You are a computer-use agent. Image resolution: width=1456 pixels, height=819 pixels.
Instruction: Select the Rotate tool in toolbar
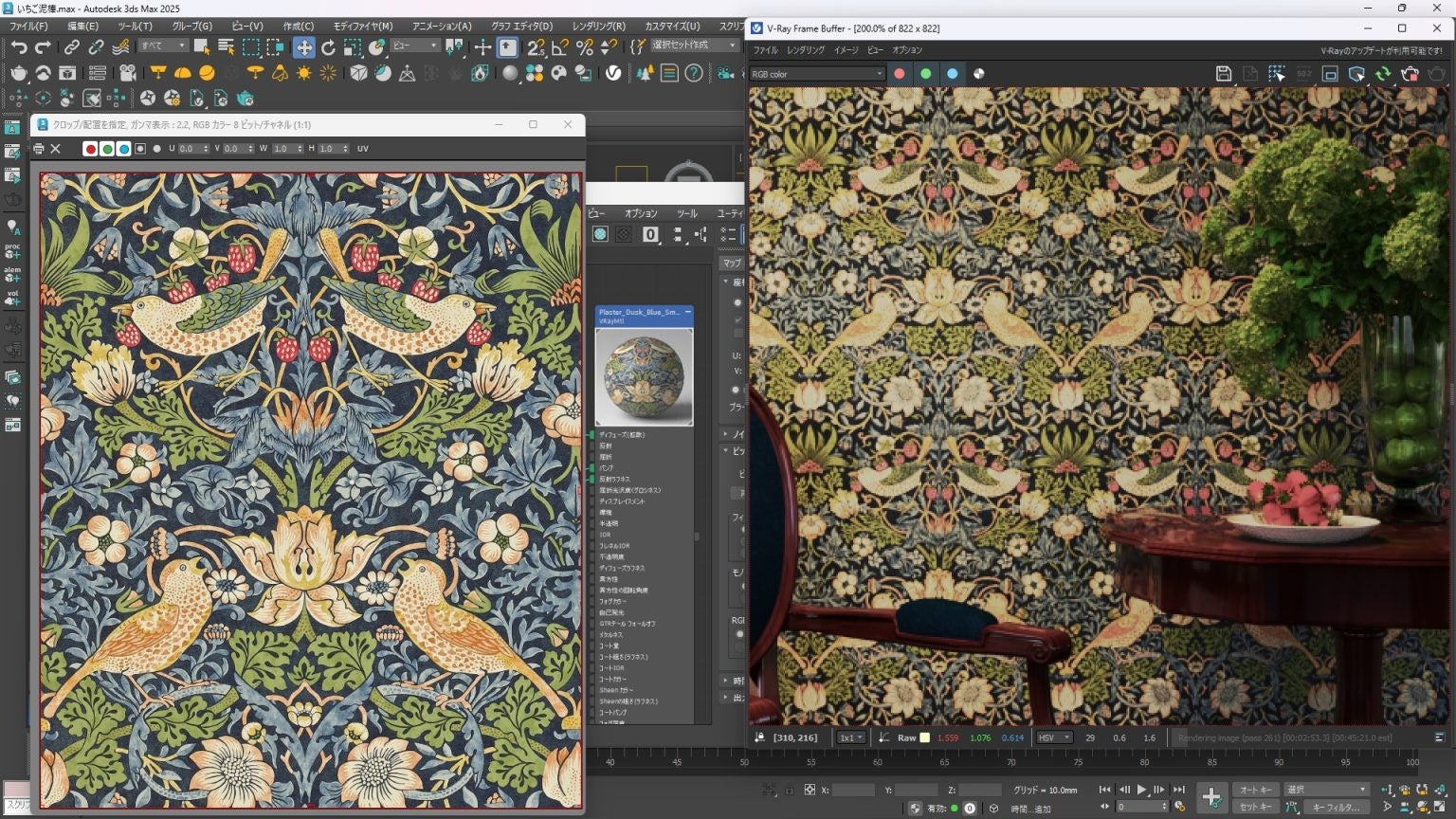328,46
